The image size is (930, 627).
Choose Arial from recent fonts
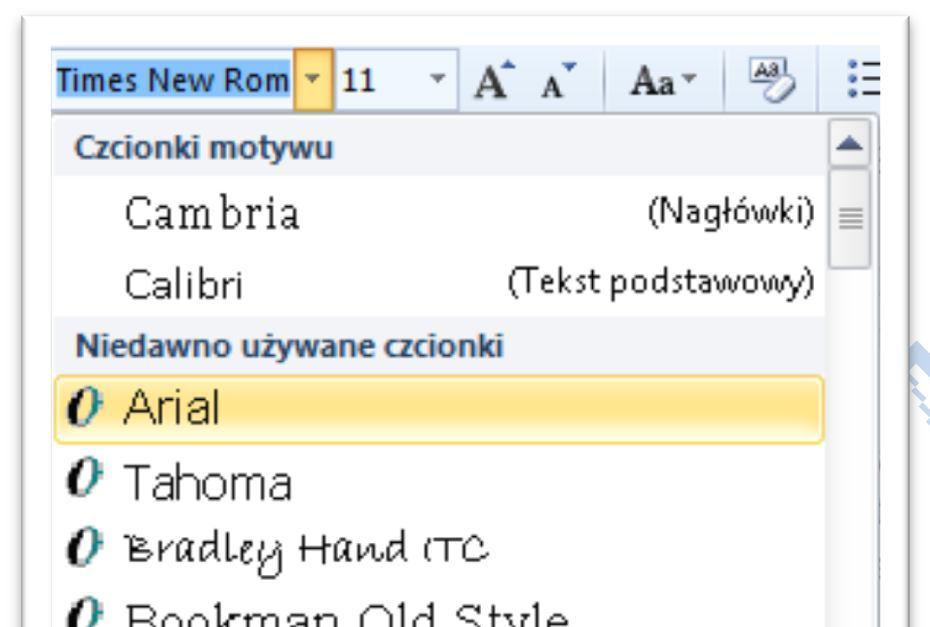[x=439, y=409]
